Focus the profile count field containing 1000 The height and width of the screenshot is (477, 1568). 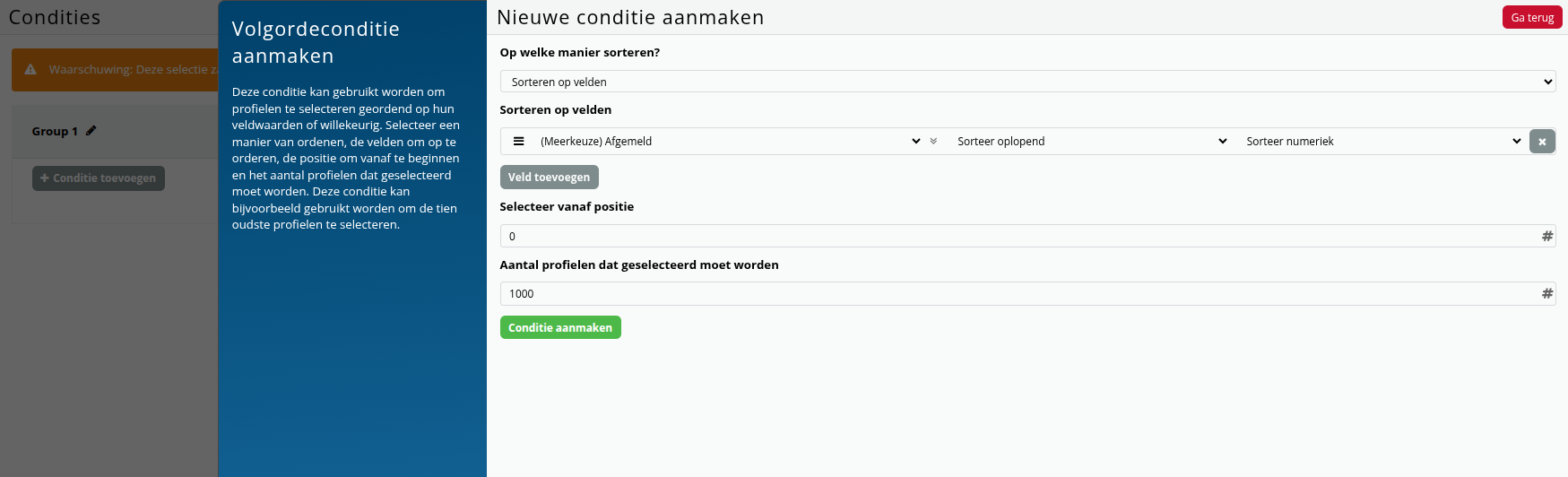(x=1018, y=293)
